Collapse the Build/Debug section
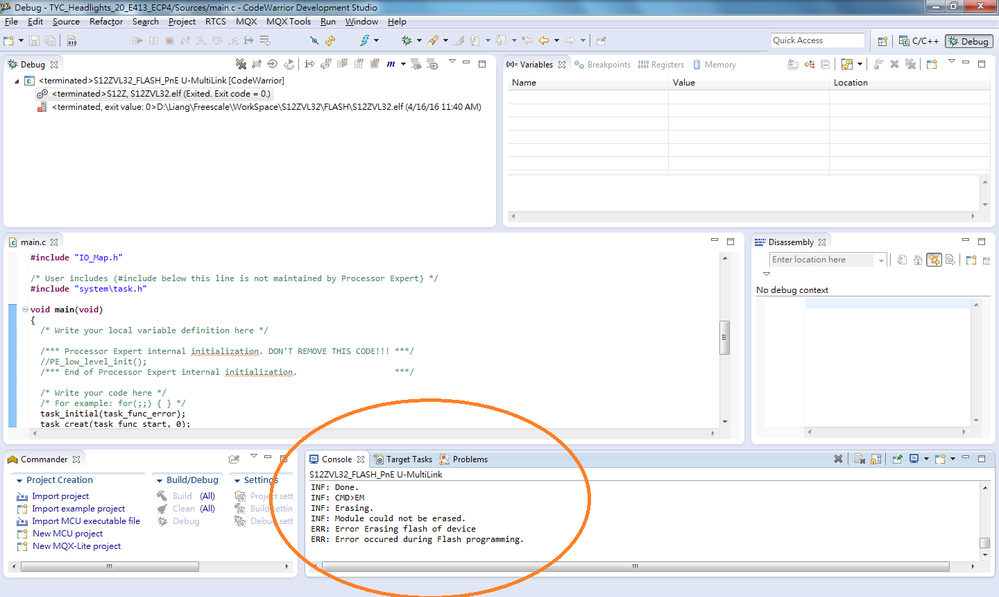The image size is (999, 597). pos(159,480)
